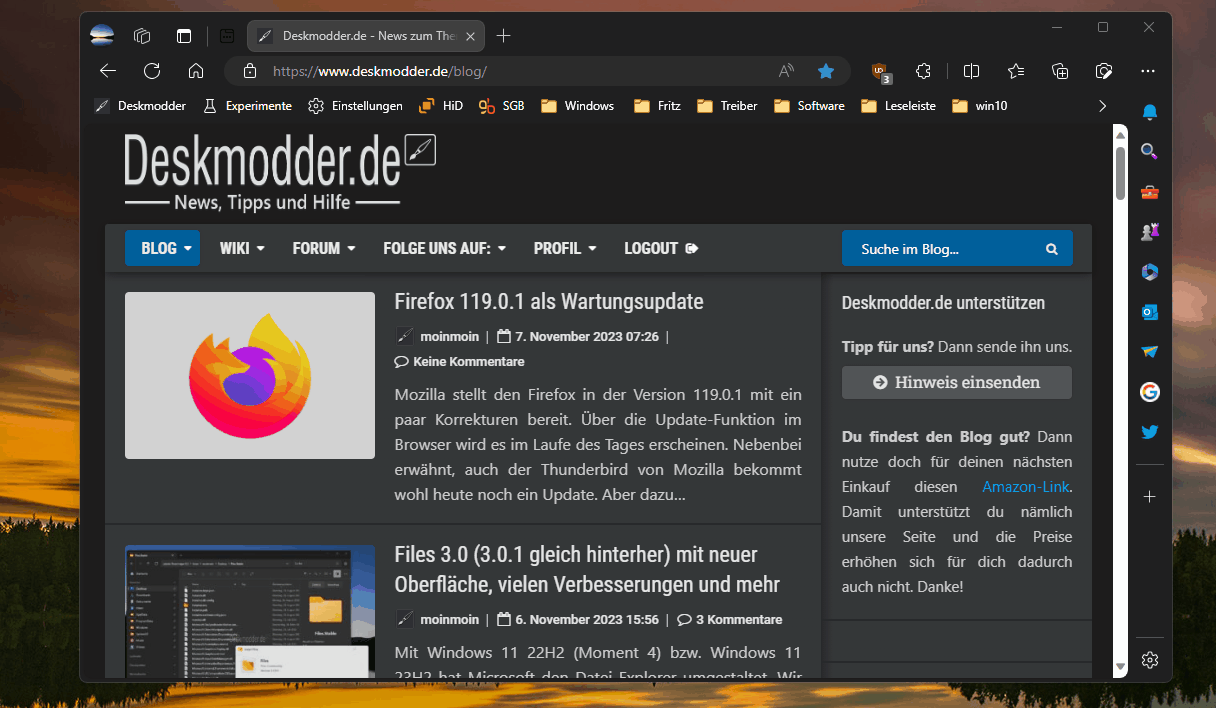View site info via the lock icon
Image resolution: width=1216 pixels, height=708 pixels.
[x=251, y=71]
